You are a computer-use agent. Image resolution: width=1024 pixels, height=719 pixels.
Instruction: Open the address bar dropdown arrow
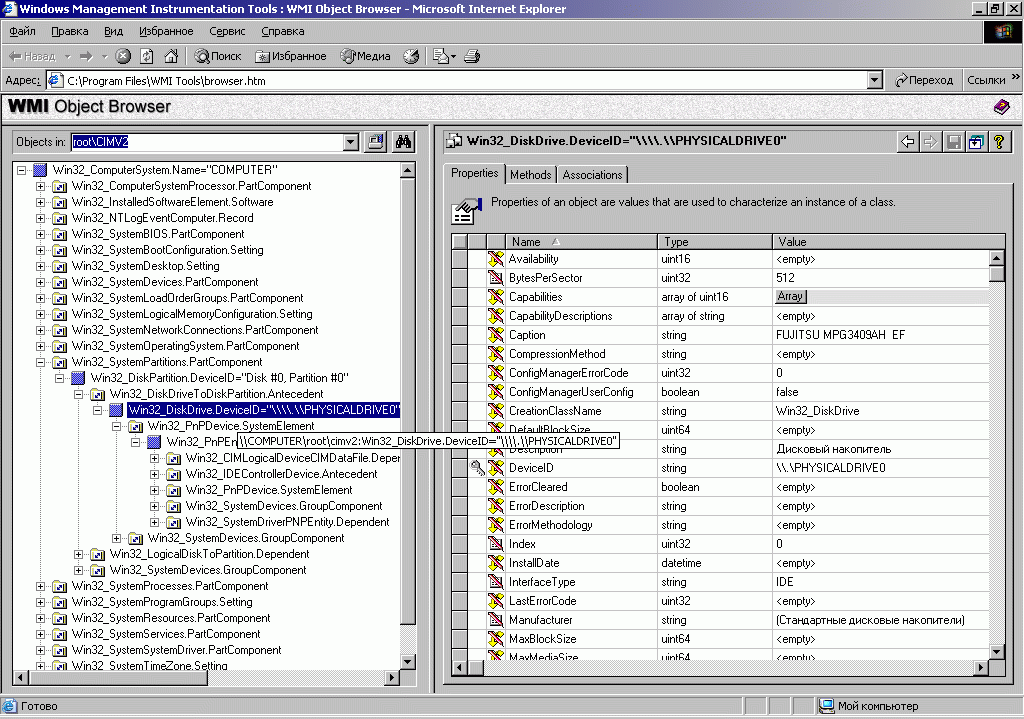[875, 80]
